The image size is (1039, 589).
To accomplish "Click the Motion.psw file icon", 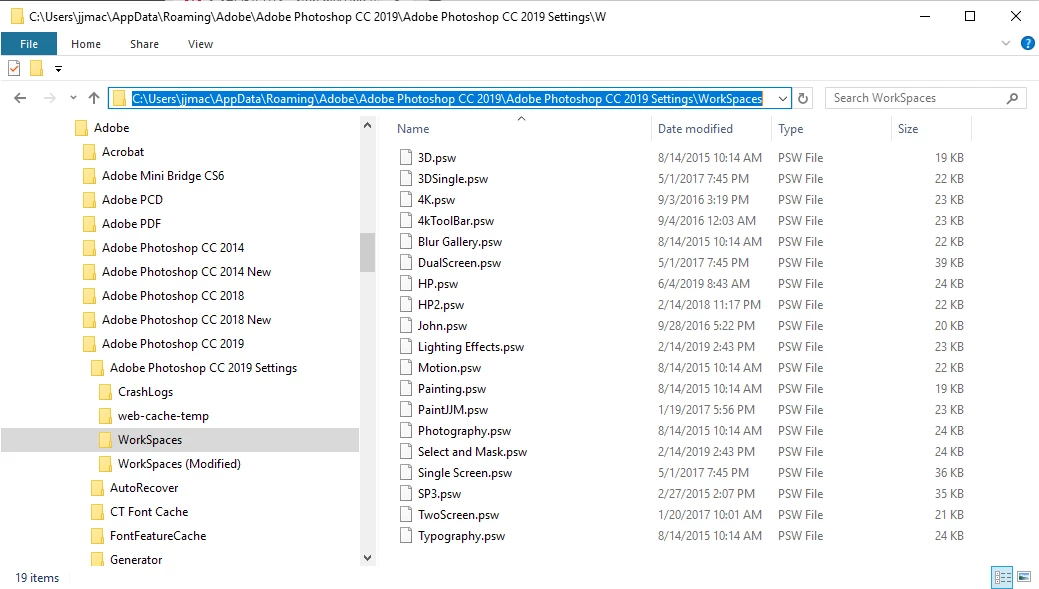I will pos(406,367).
